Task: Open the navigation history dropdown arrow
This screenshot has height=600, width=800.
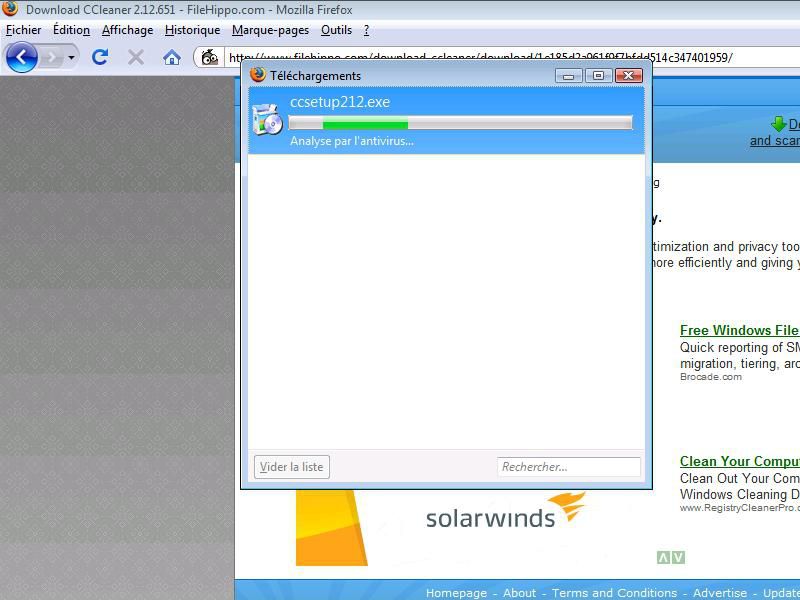Action: 71,57
